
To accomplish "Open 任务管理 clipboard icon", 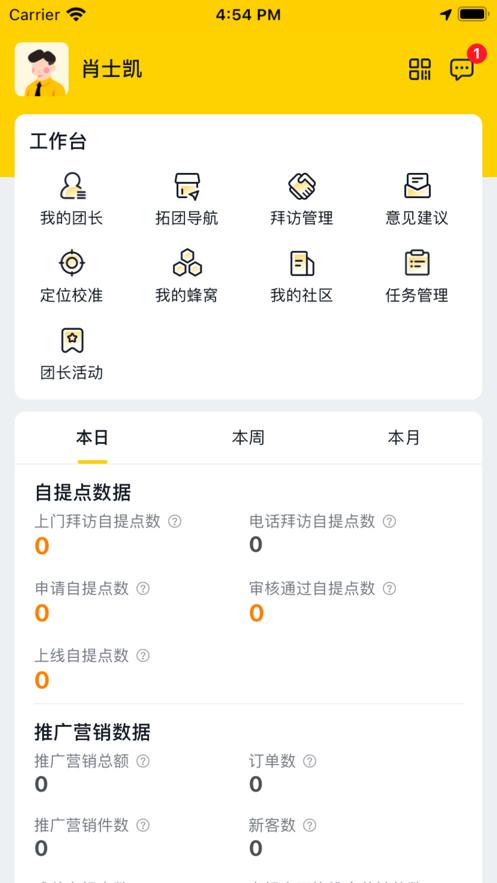I will coord(417,277).
